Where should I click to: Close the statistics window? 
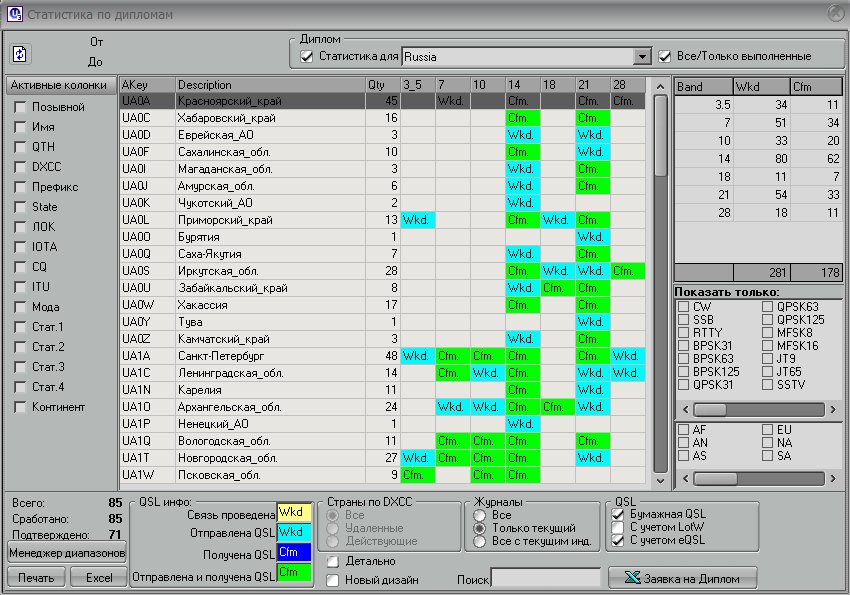point(836,12)
